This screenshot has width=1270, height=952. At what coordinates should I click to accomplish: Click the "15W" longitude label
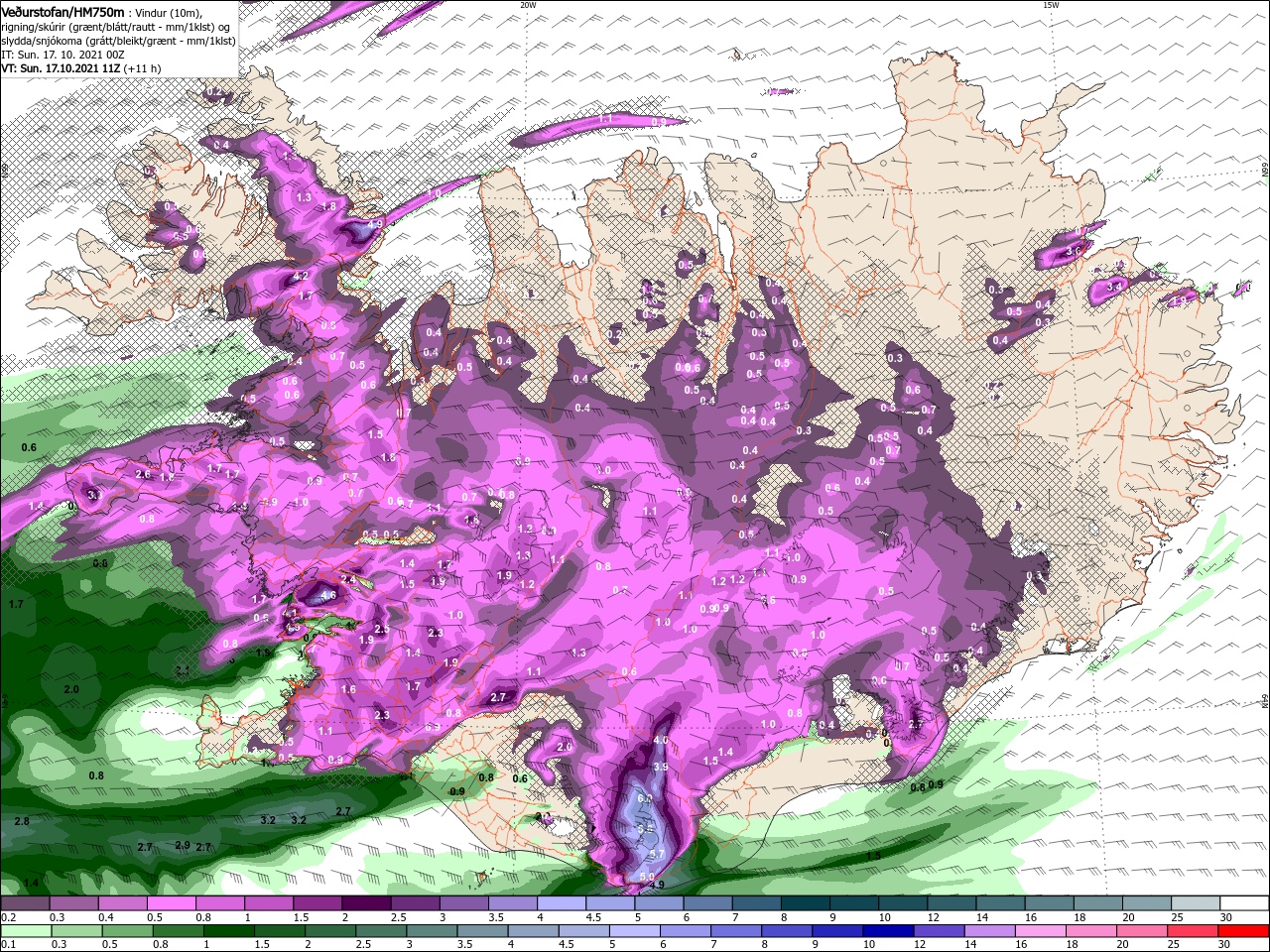(x=1050, y=5)
